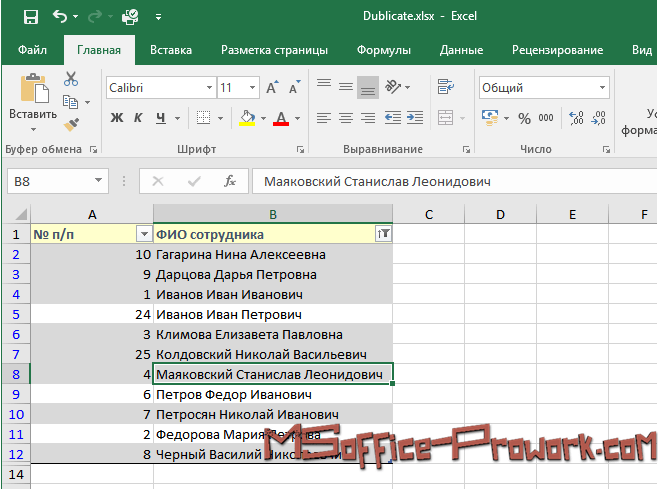This screenshot has height=489, width=658.
Task: Expand the number format 'Общий' dropdown
Action: point(601,88)
